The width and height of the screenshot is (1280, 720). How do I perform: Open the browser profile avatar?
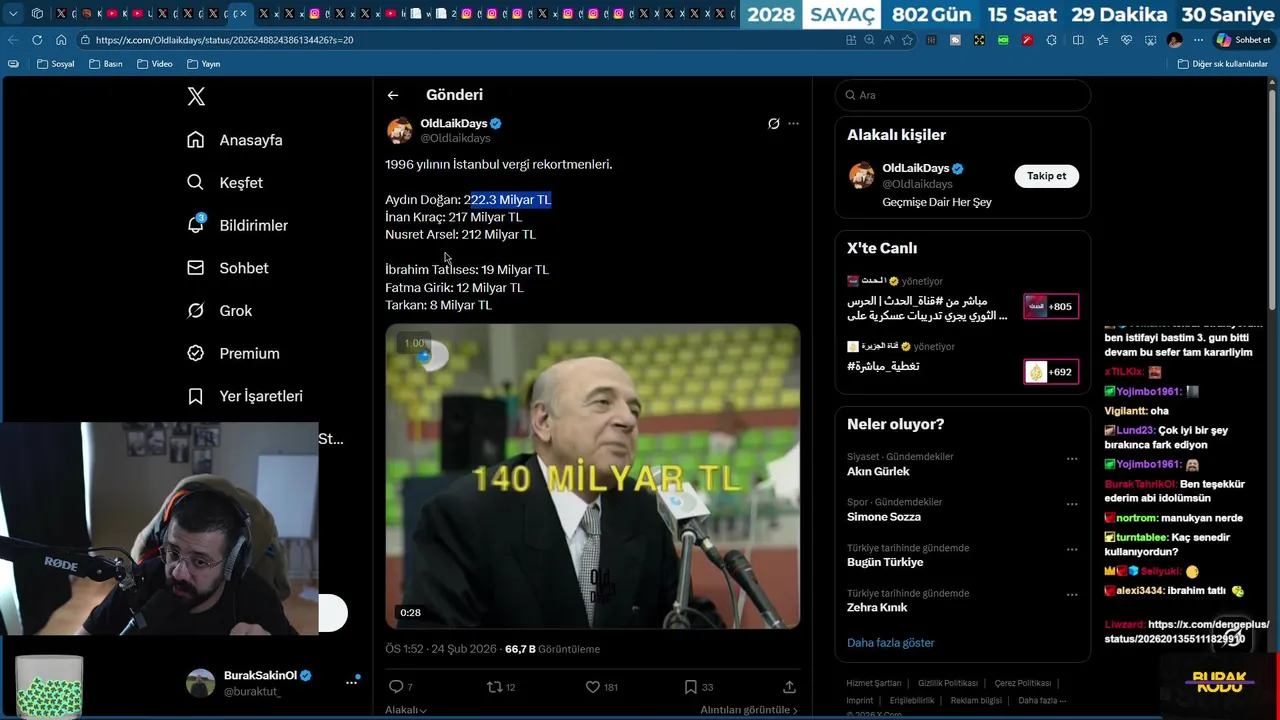[1175, 40]
